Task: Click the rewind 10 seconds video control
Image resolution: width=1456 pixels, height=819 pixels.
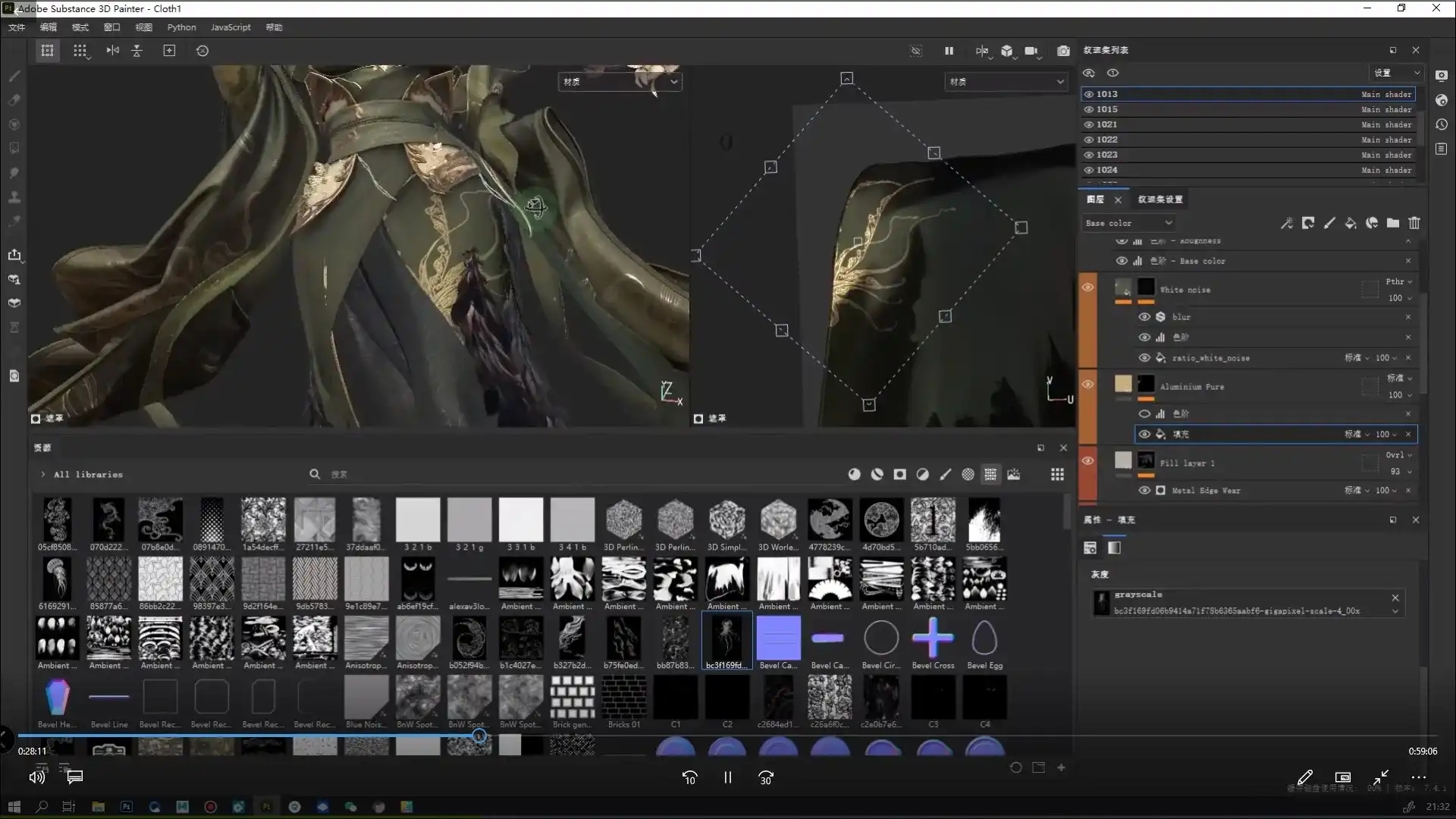Action: click(689, 778)
